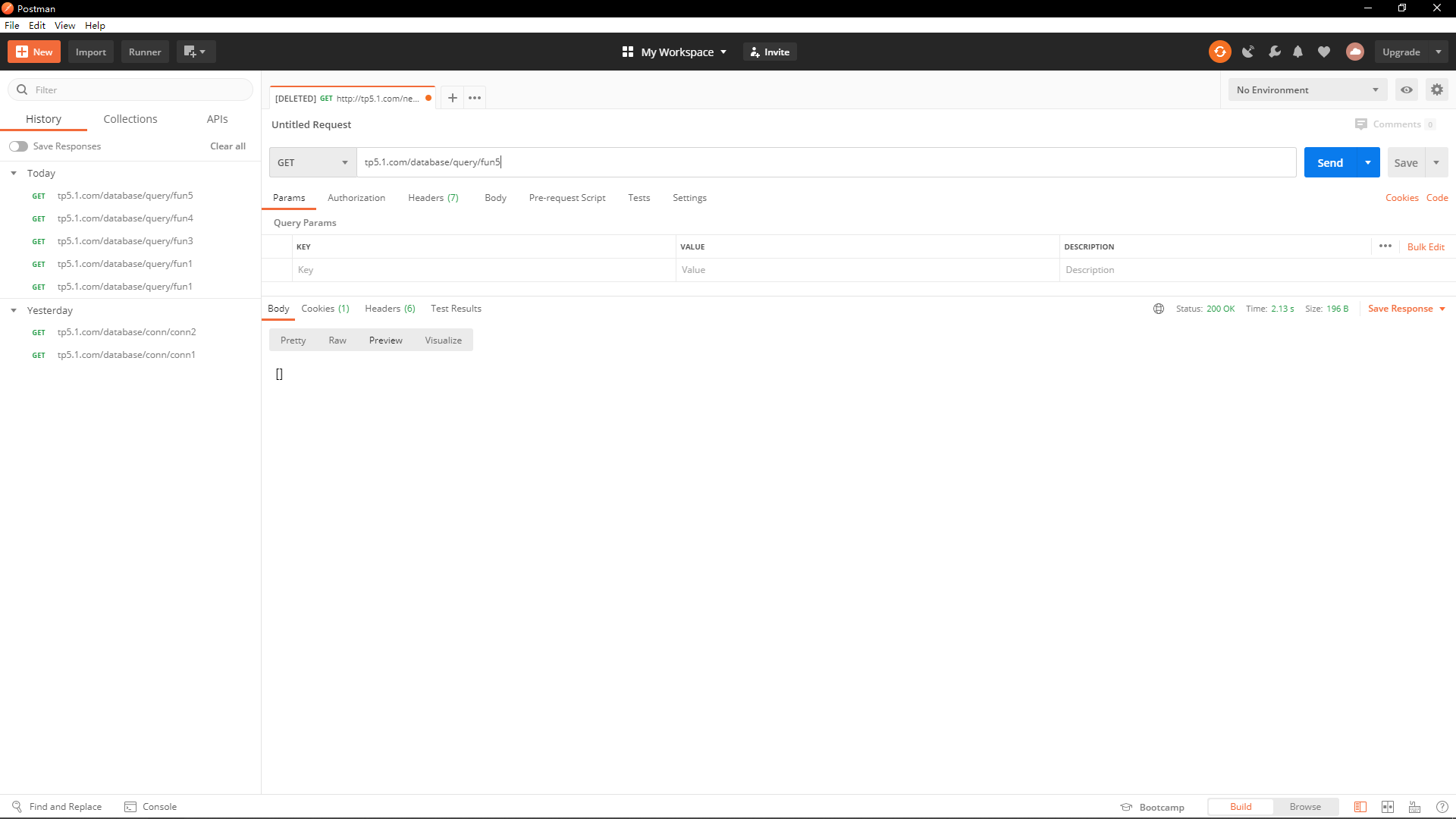Open the Save Response dropdown
The width and height of the screenshot is (1456, 819).
1407,309
